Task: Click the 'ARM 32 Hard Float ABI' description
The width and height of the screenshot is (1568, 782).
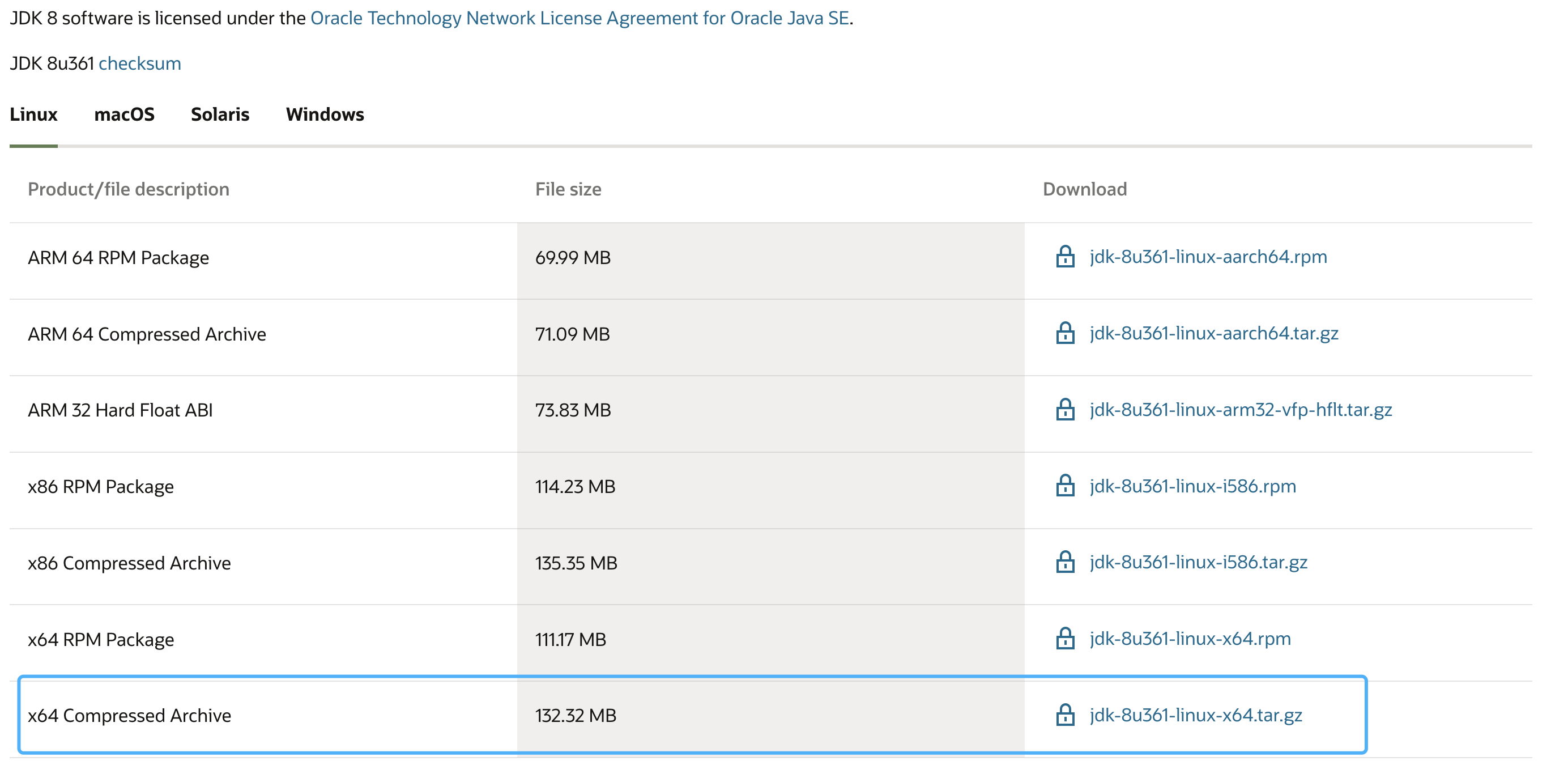Action: (120, 410)
